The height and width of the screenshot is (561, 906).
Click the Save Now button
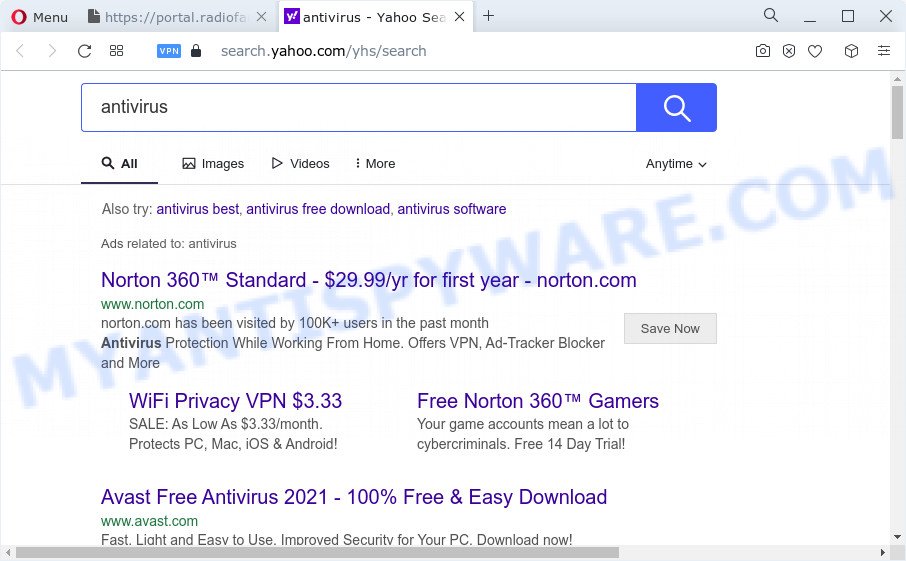click(x=670, y=329)
